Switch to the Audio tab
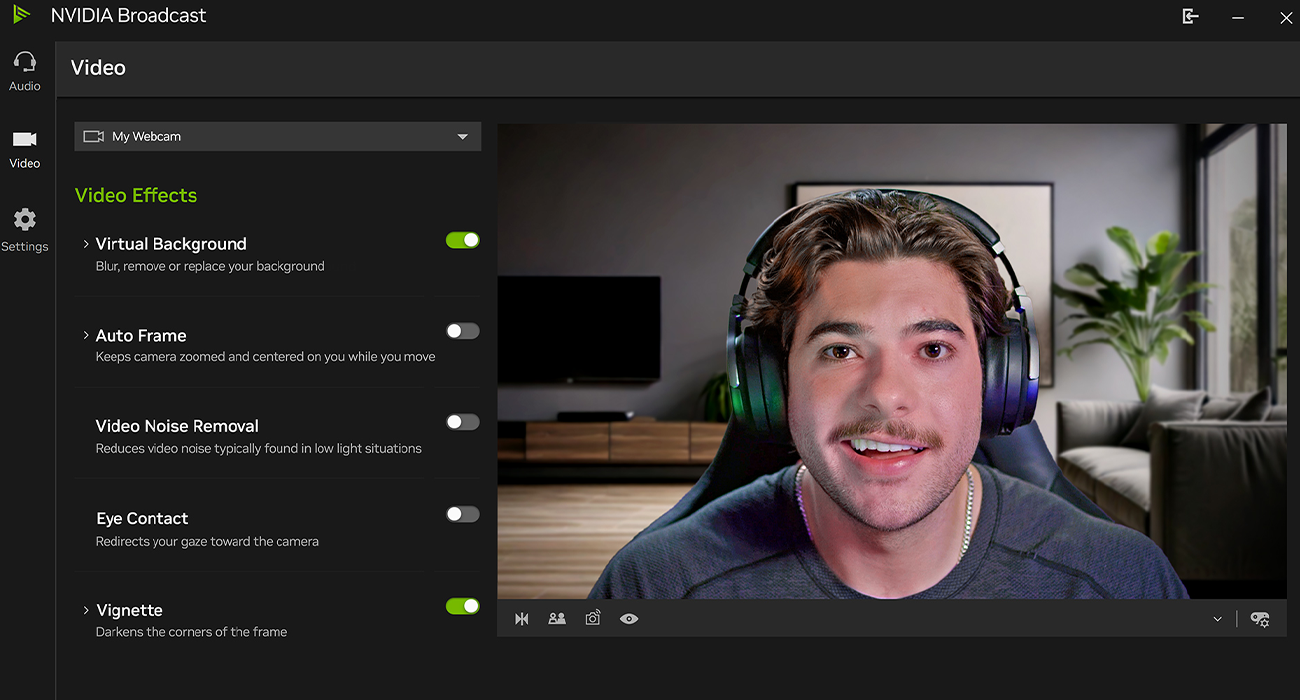This screenshot has height=700, width=1300. click(25, 71)
